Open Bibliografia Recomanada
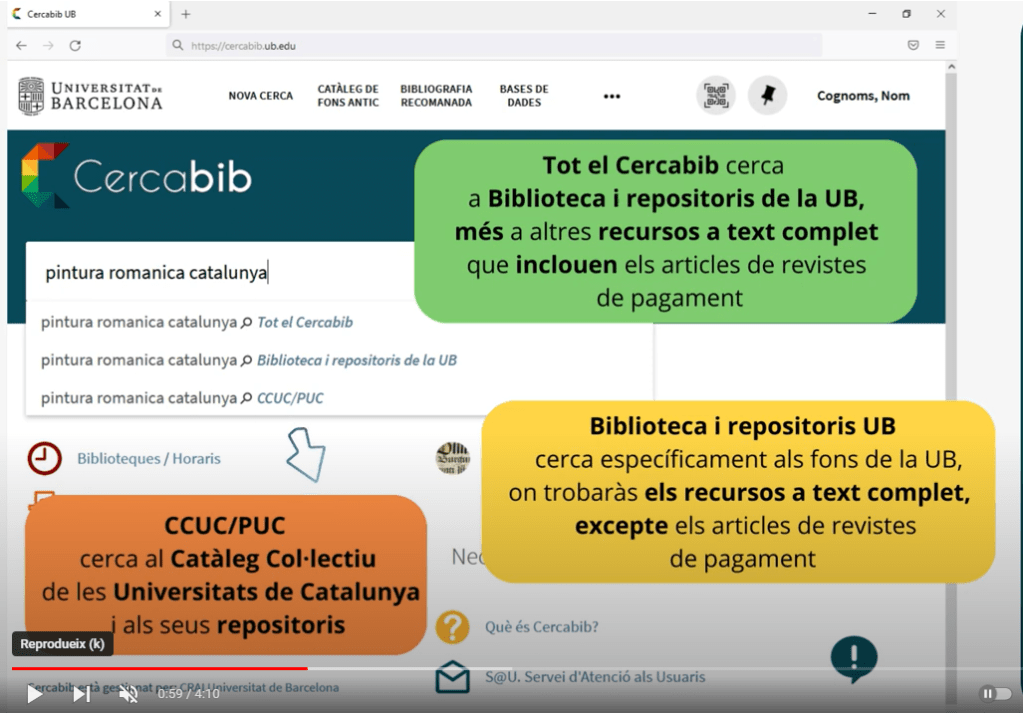This screenshot has height=713, width=1023. 436,96
